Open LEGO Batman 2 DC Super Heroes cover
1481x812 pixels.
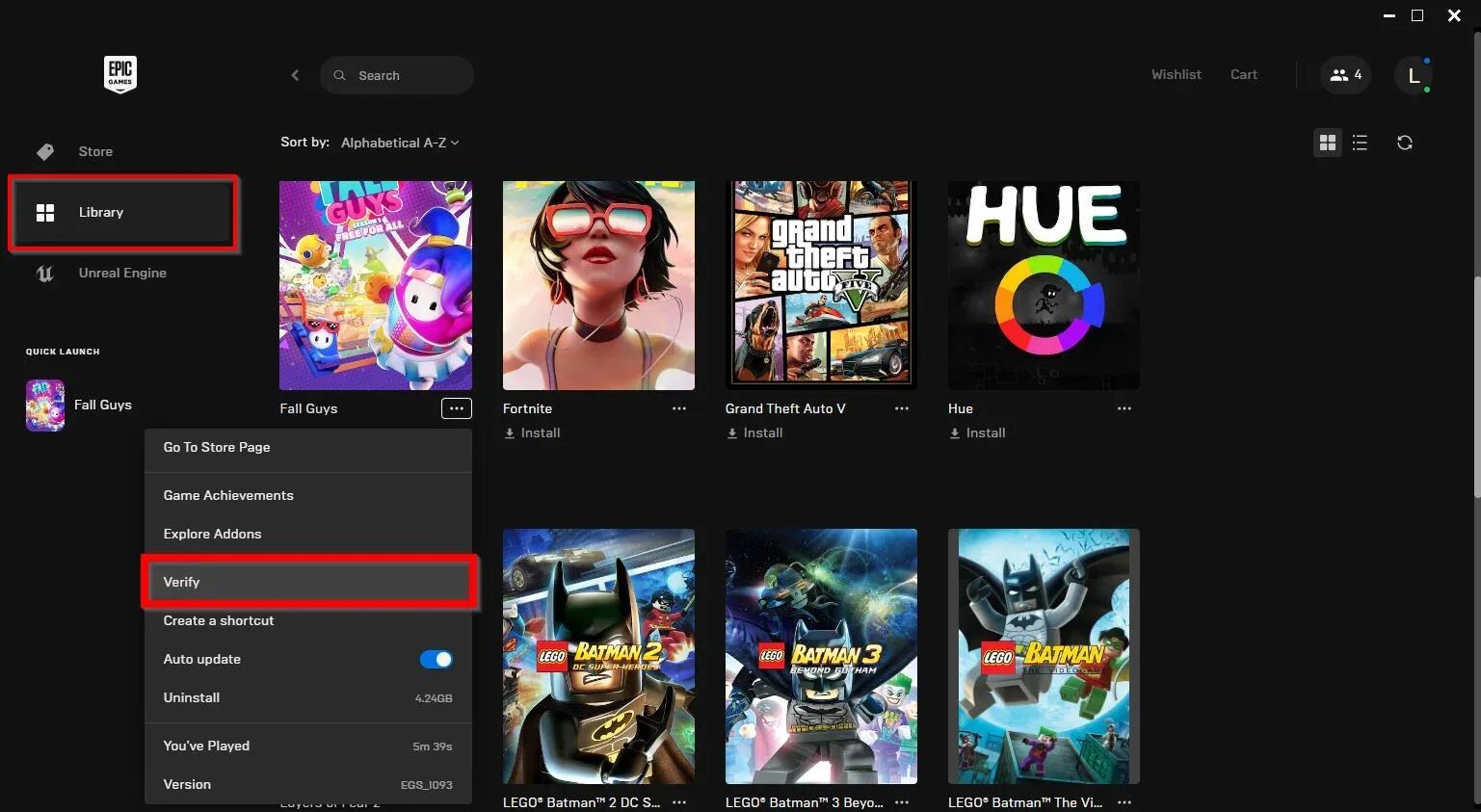598,656
